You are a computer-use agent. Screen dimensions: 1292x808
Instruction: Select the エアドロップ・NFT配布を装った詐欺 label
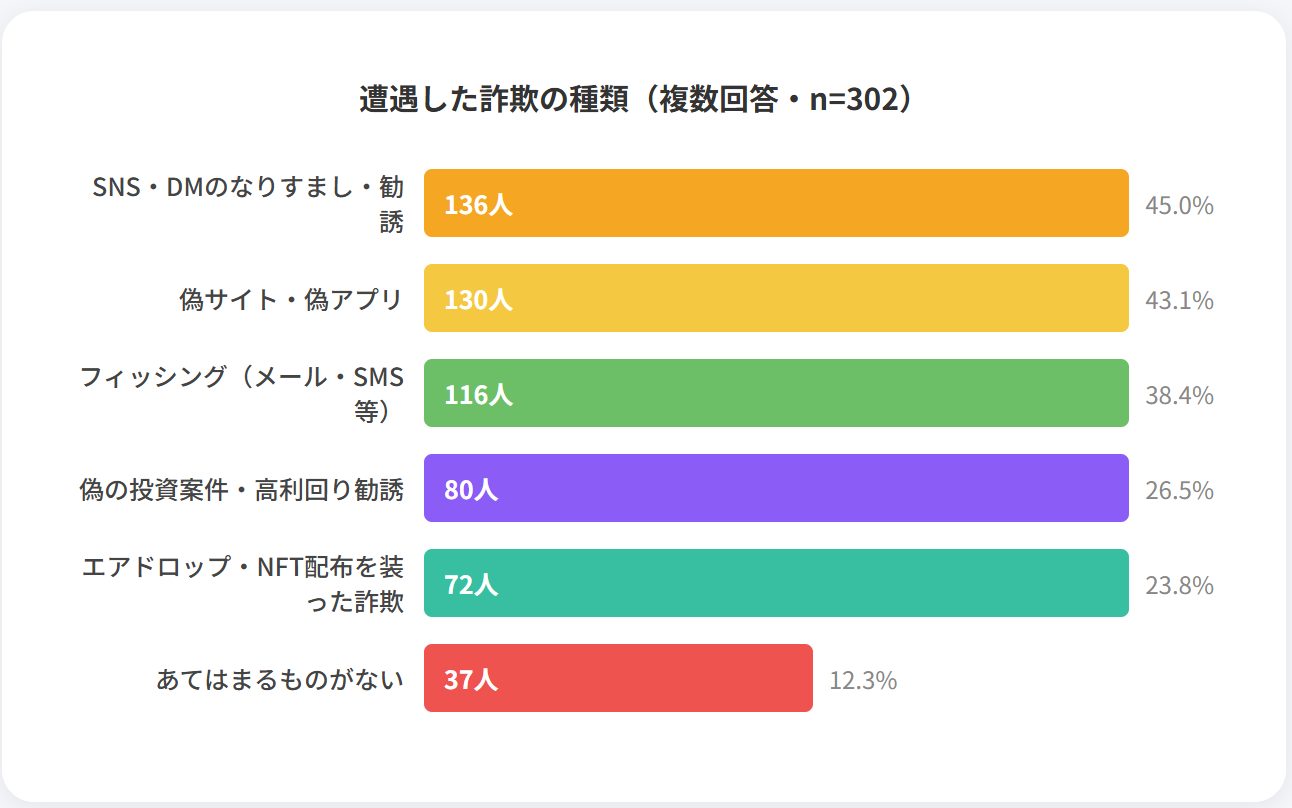click(x=244, y=584)
